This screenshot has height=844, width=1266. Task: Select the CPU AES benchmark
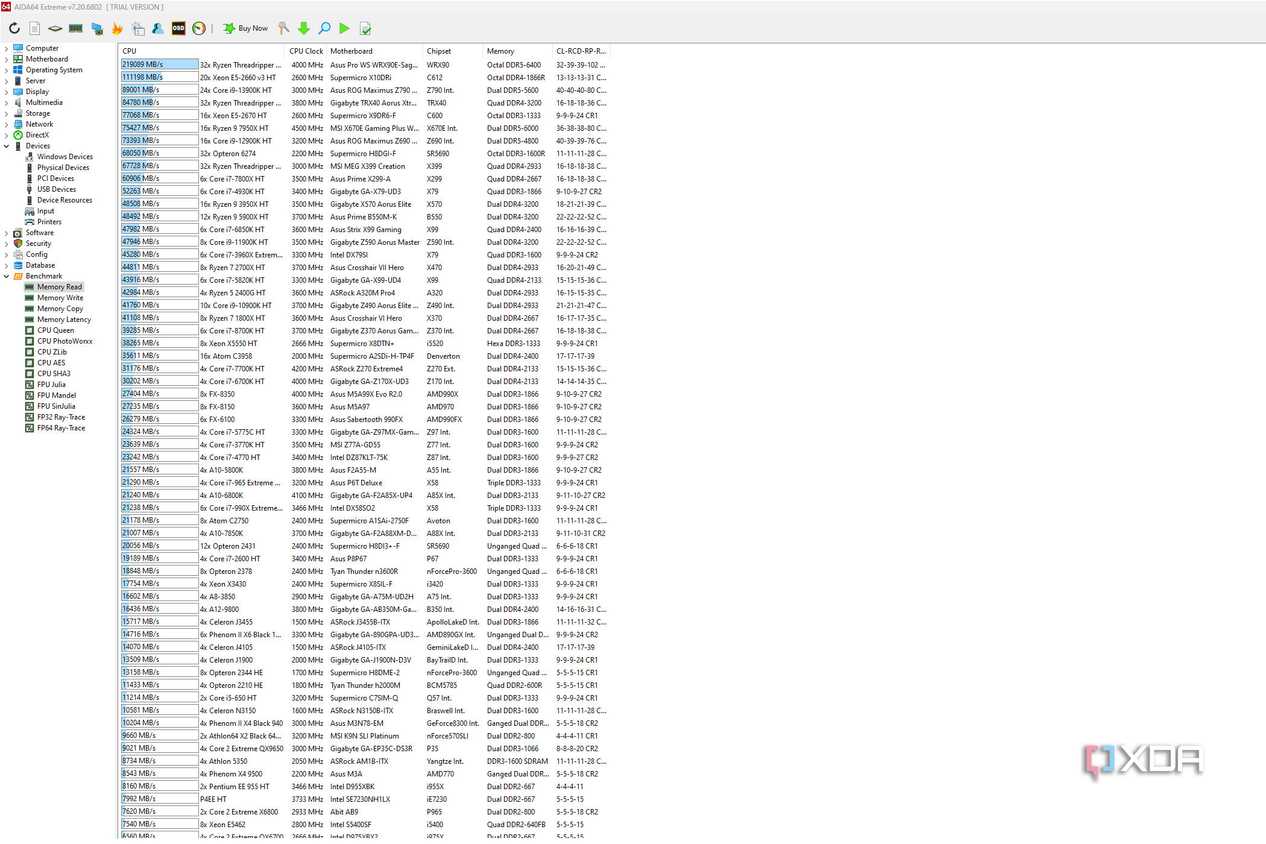click(x=51, y=363)
